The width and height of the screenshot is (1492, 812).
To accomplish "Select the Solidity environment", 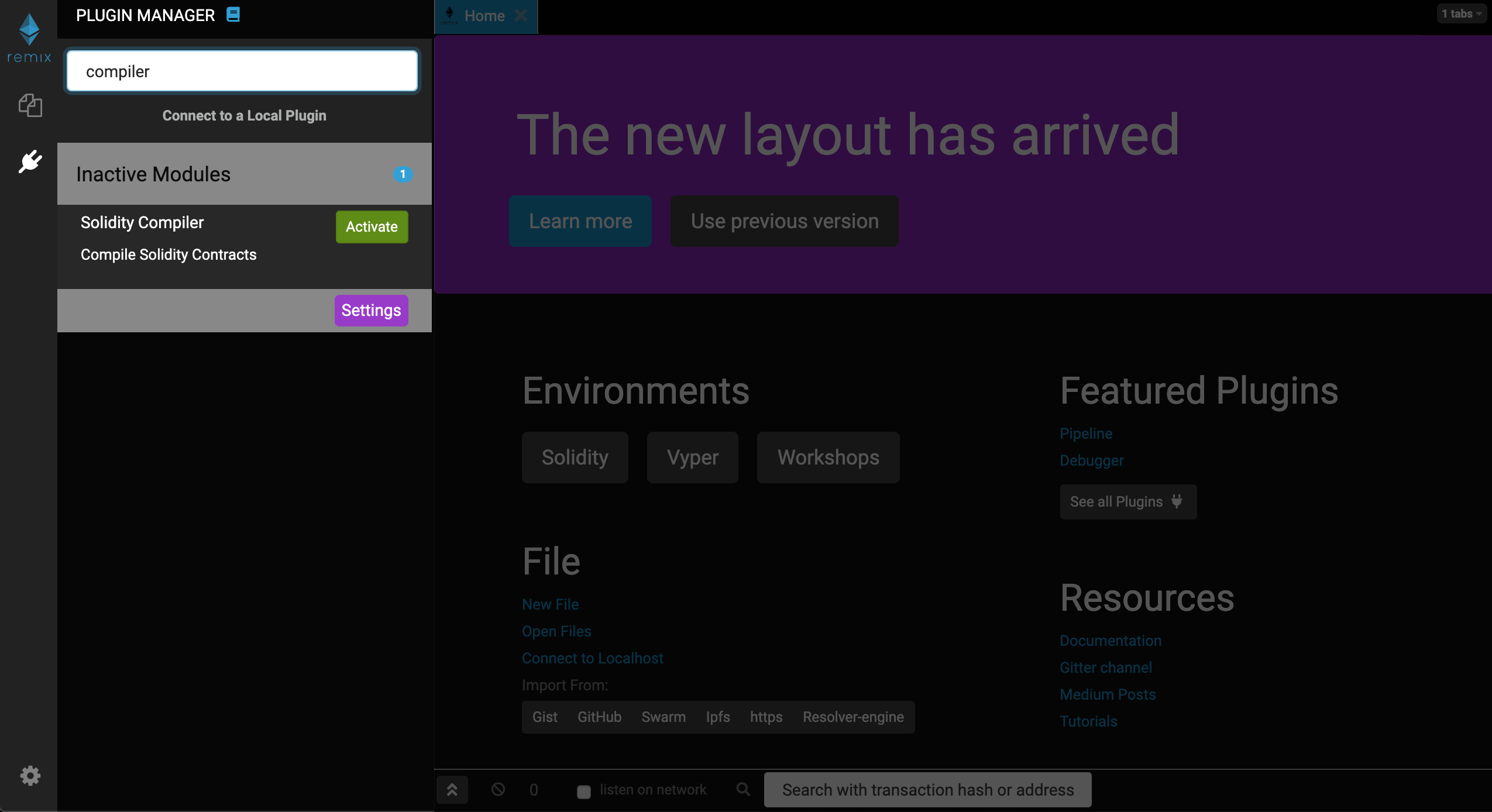I will 575,457.
